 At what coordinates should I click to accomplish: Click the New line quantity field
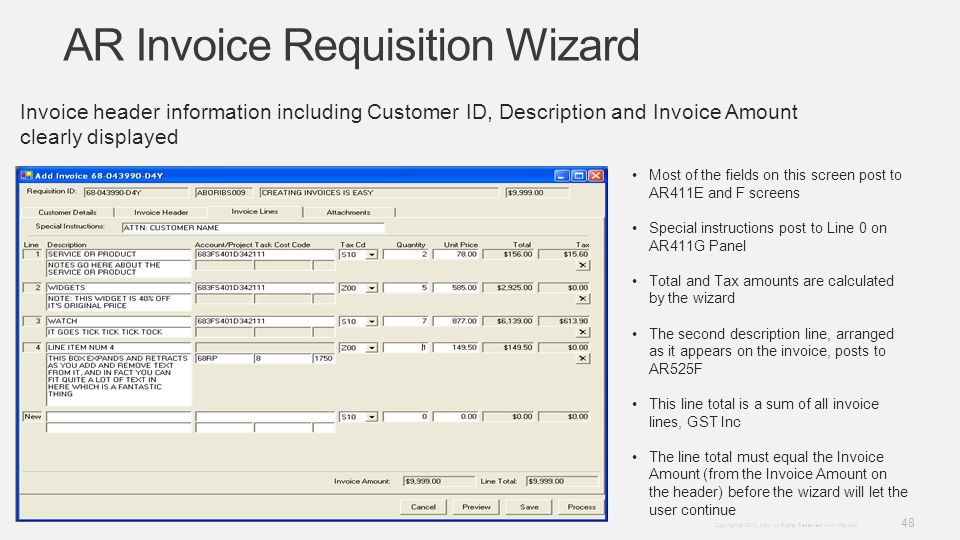pos(406,416)
